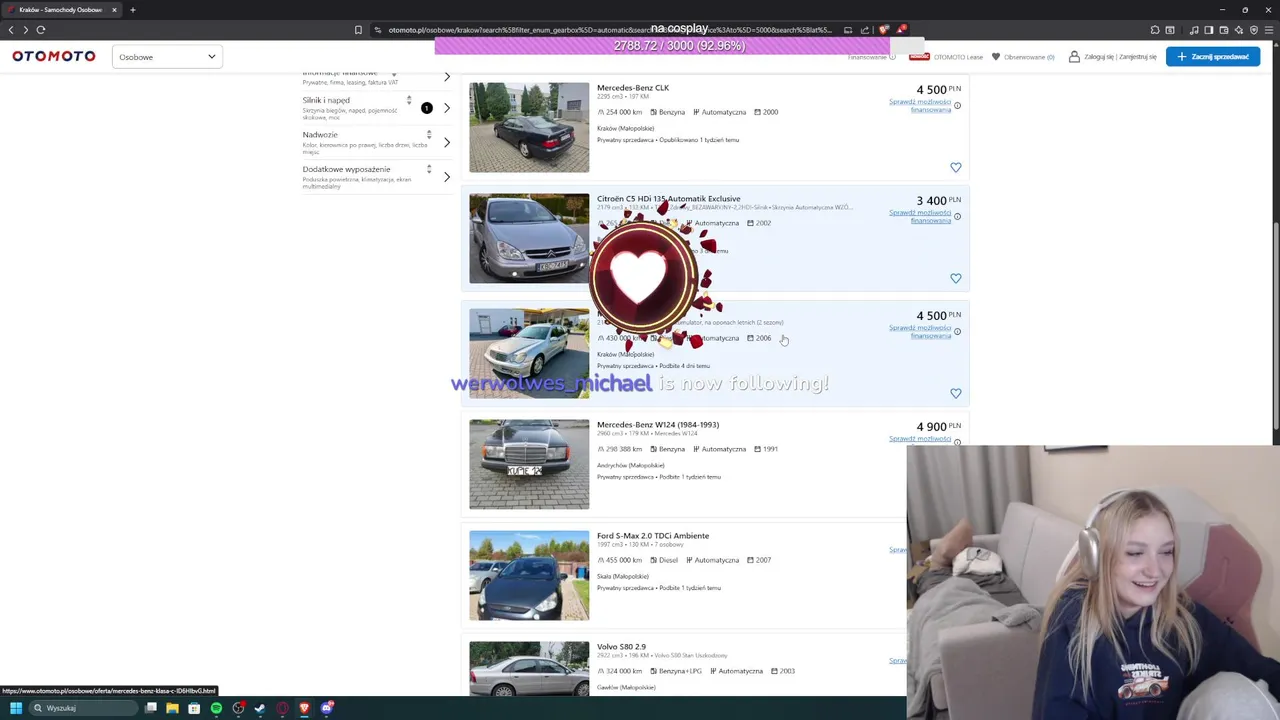Save the Mercedes-Benz CLK listing with its heart icon
The width and height of the screenshot is (1280, 720).
[x=955, y=168]
